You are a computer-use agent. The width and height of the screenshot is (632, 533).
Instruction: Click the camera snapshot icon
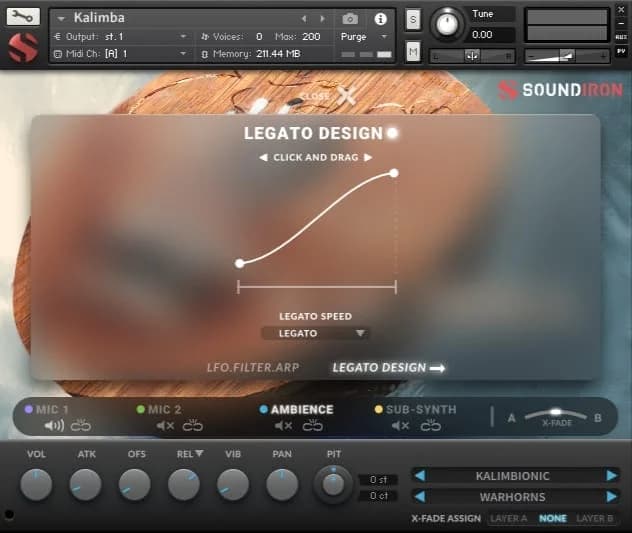350,19
